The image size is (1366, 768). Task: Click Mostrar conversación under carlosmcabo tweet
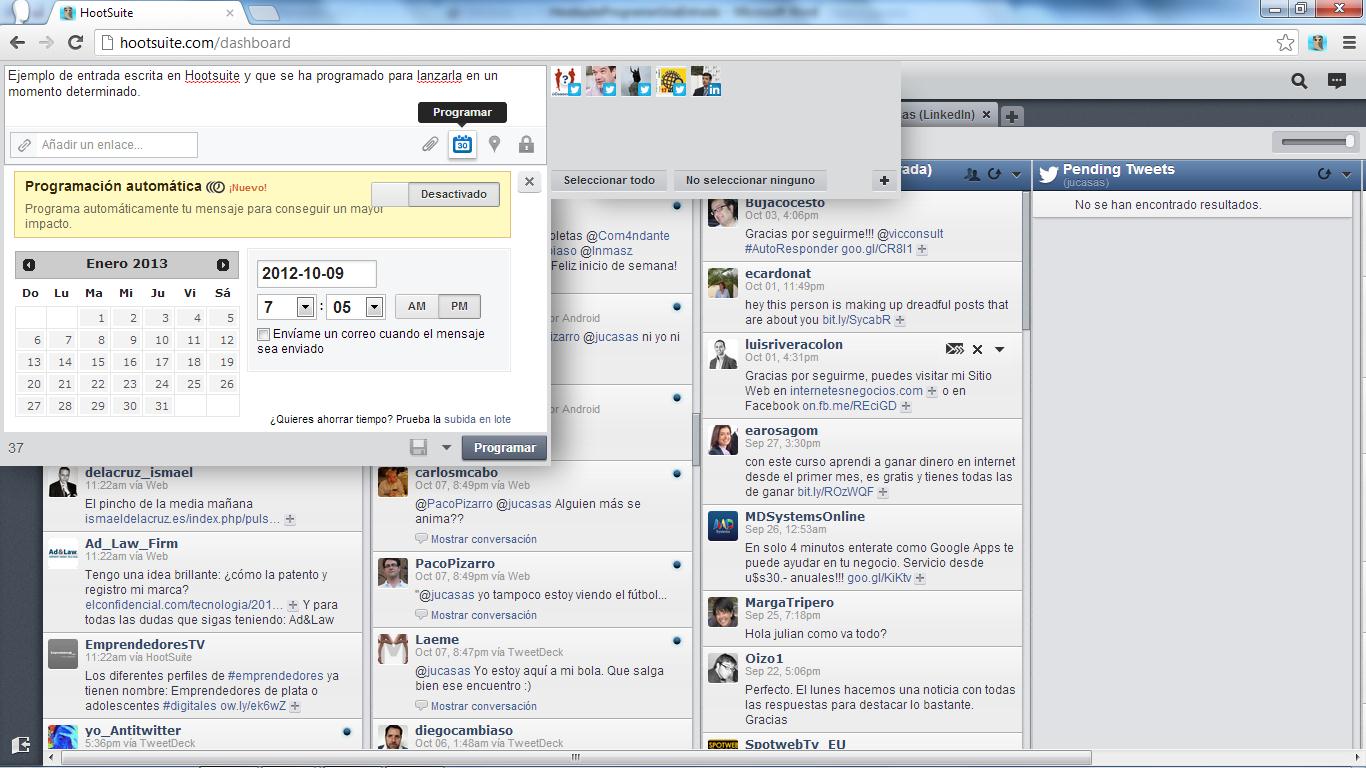point(484,539)
